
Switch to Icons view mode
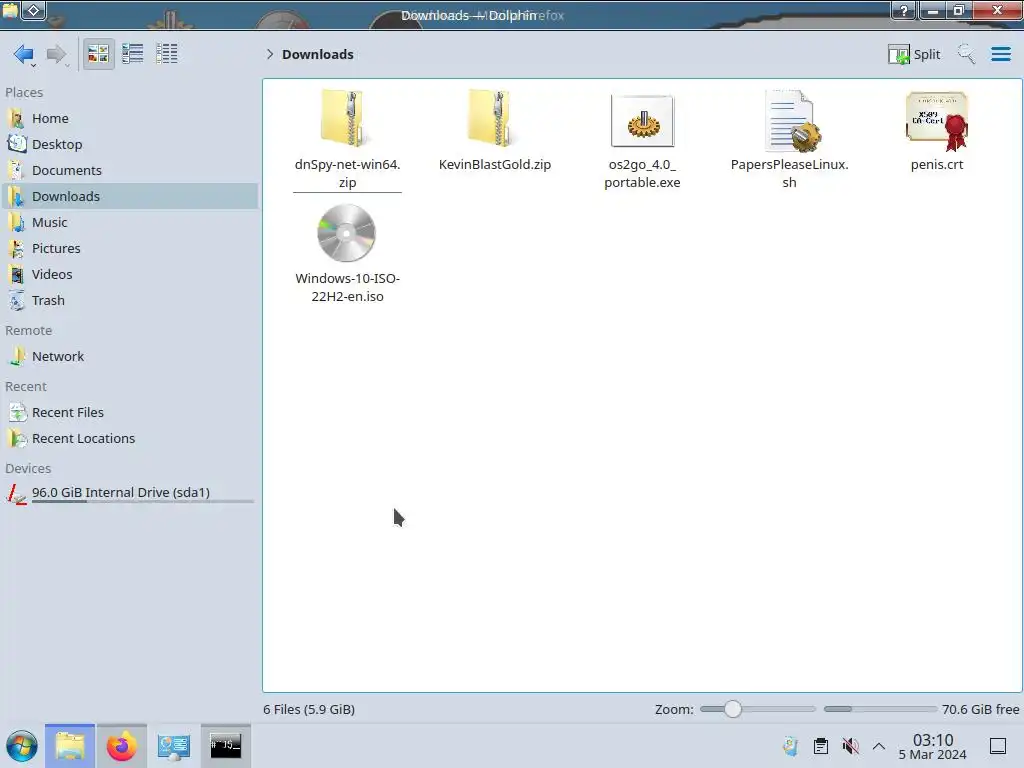[x=99, y=54]
